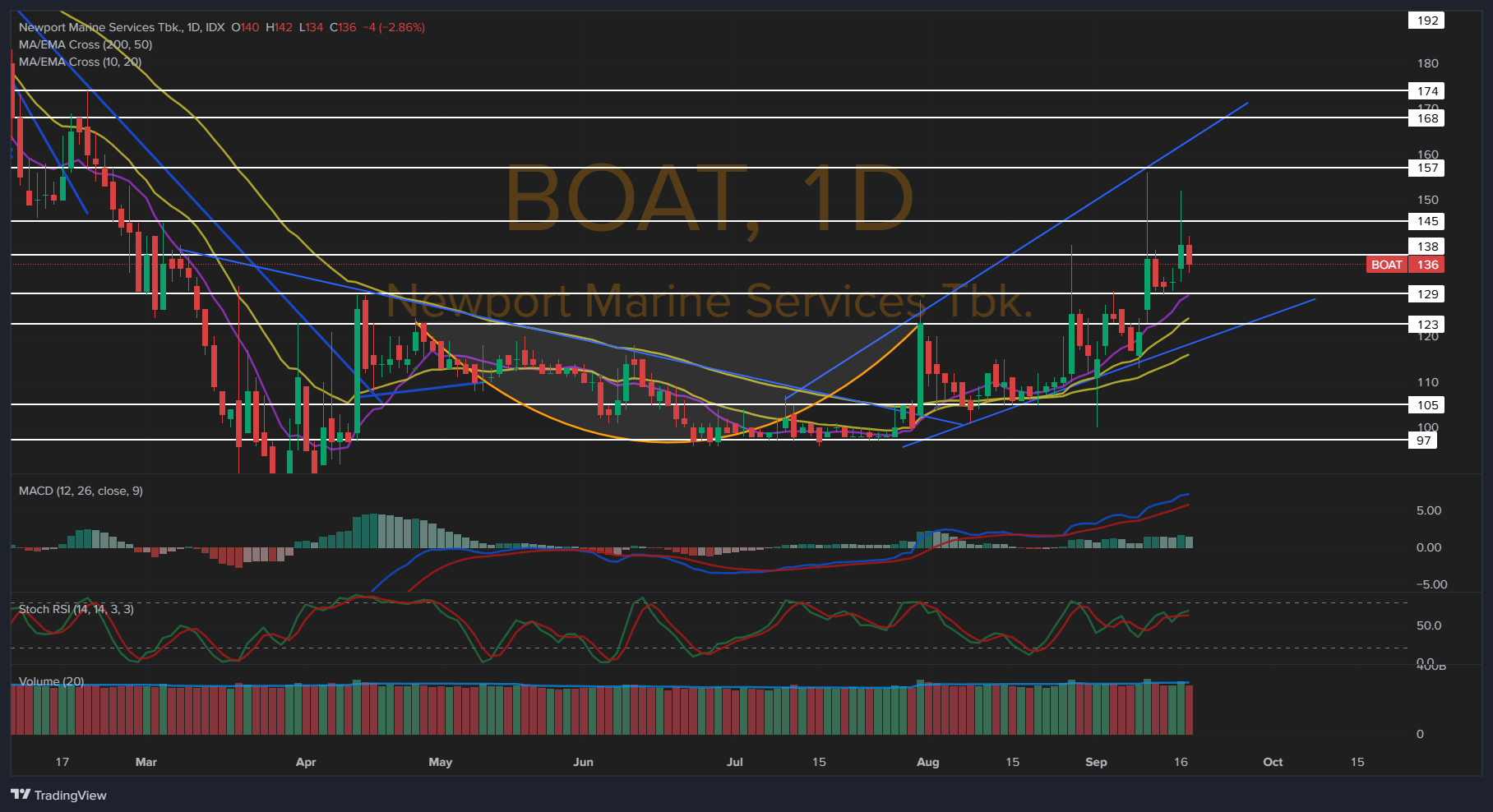
Task: Click the 180 value on price axis
Action: [1428, 63]
